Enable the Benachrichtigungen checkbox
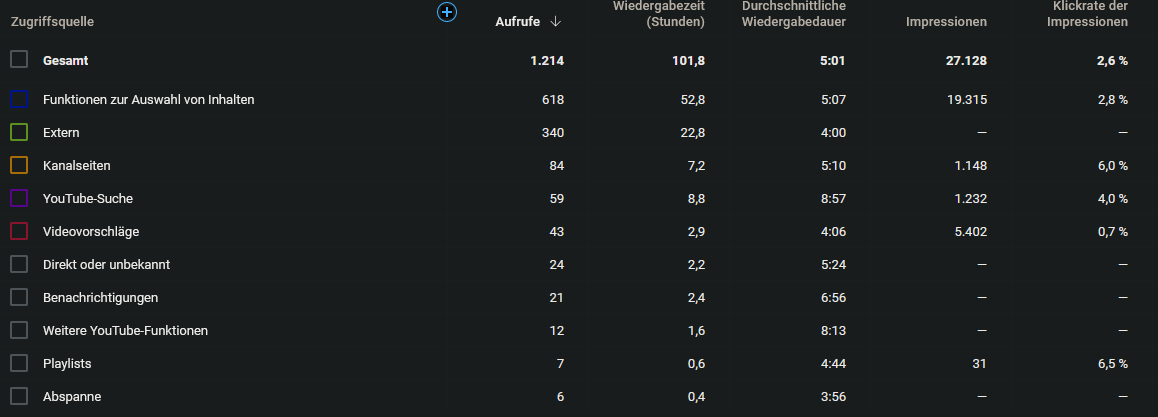 click(19, 297)
